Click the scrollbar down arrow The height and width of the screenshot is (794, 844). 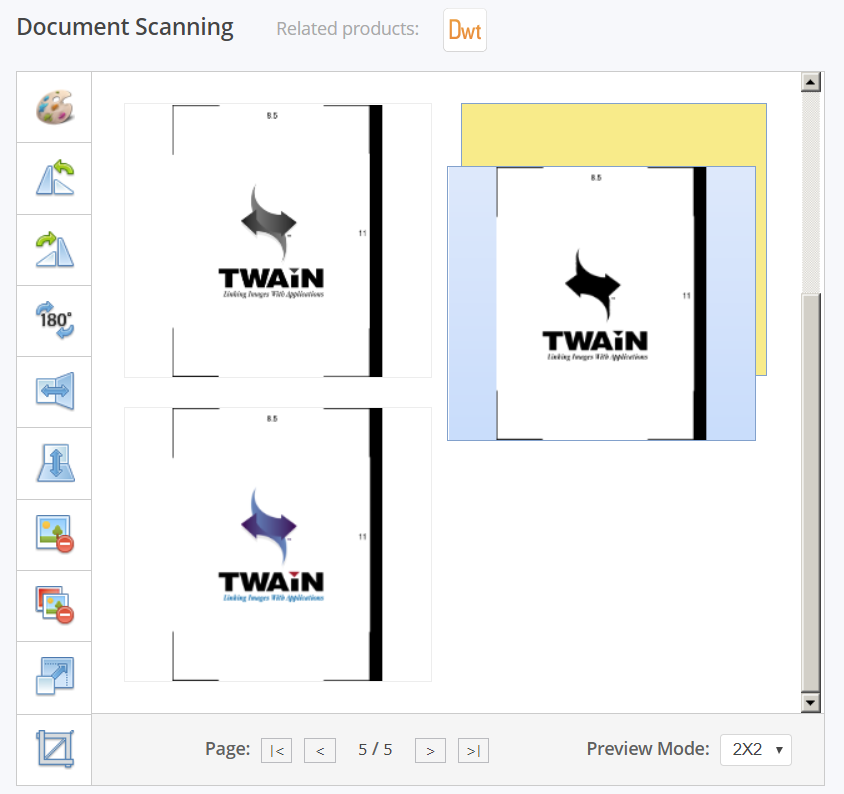pyautogui.click(x=811, y=703)
